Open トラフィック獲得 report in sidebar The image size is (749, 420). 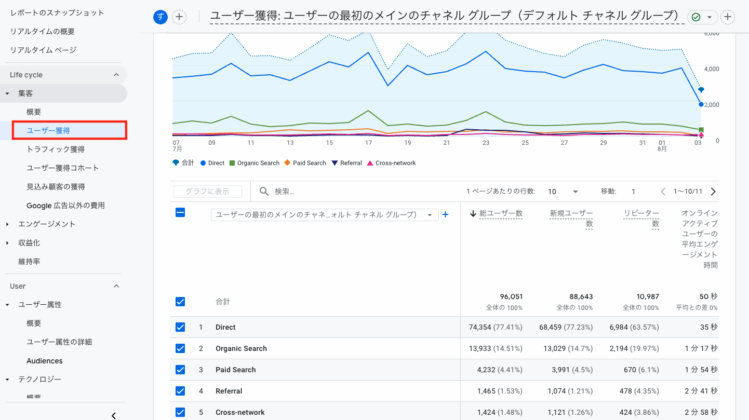click(55, 149)
